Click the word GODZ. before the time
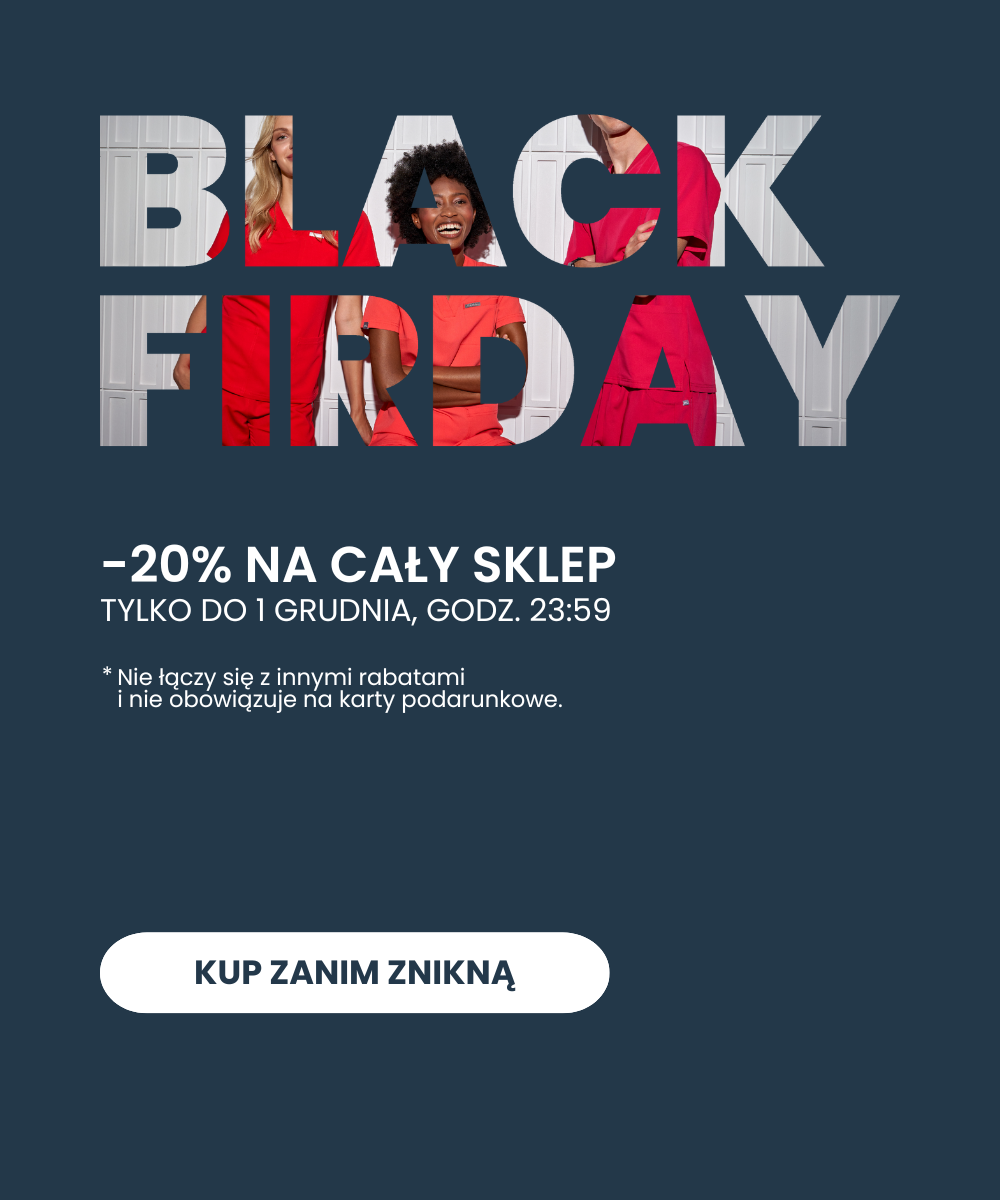Screen dimensions: 1000x1200 [473, 610]
